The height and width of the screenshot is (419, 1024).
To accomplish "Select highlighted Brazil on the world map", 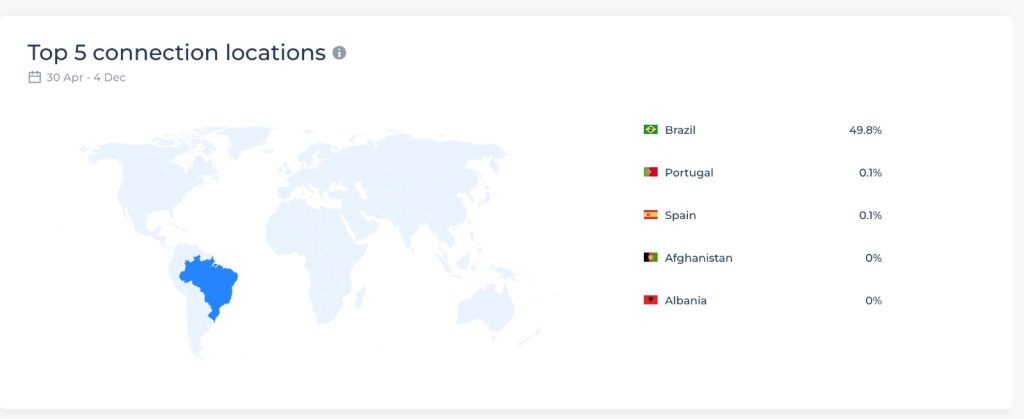I will coord(212,284).
